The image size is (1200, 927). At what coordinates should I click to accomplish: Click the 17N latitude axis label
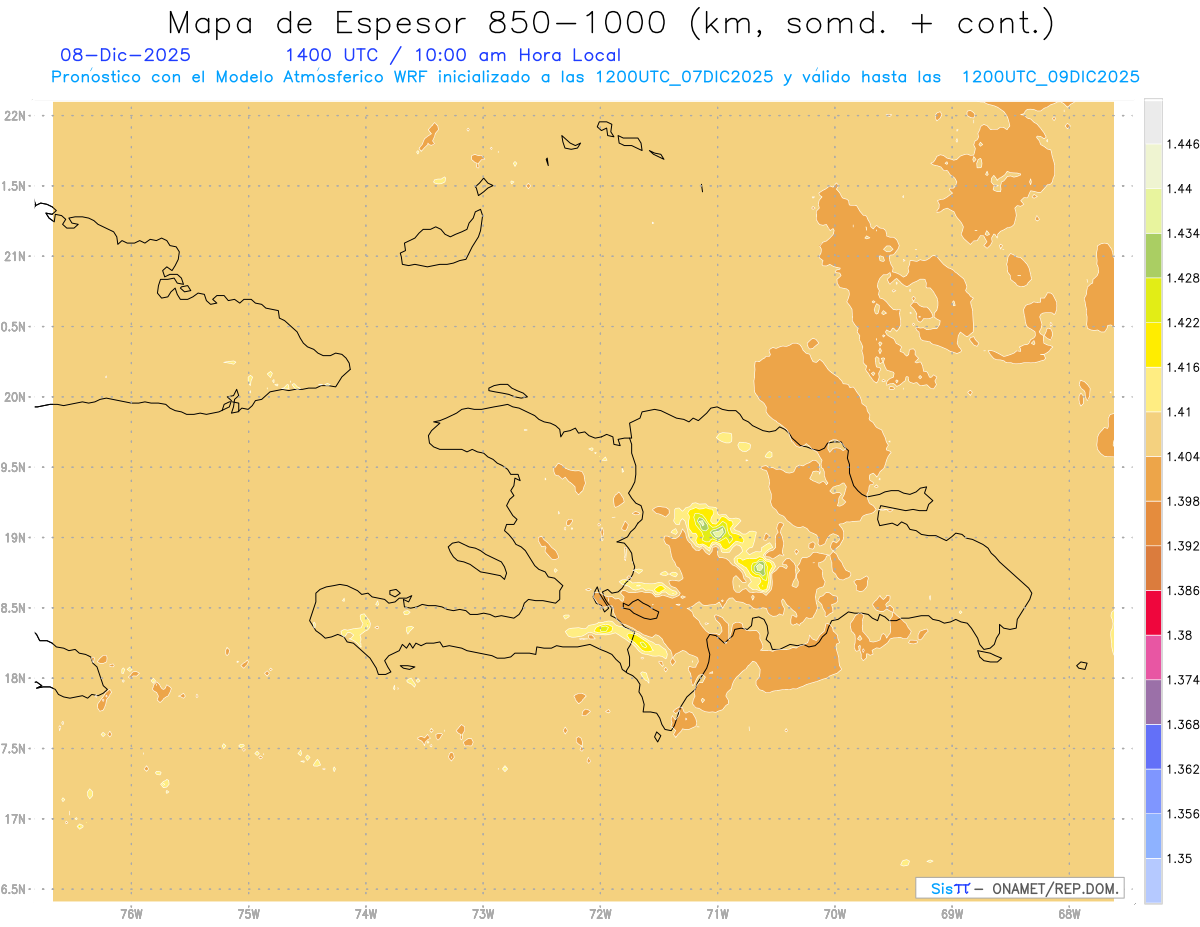[x=16, y=819]
